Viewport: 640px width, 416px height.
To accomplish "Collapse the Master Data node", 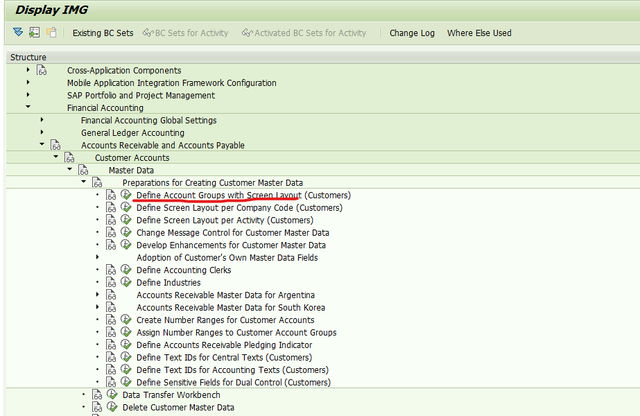I will point(70,169).
